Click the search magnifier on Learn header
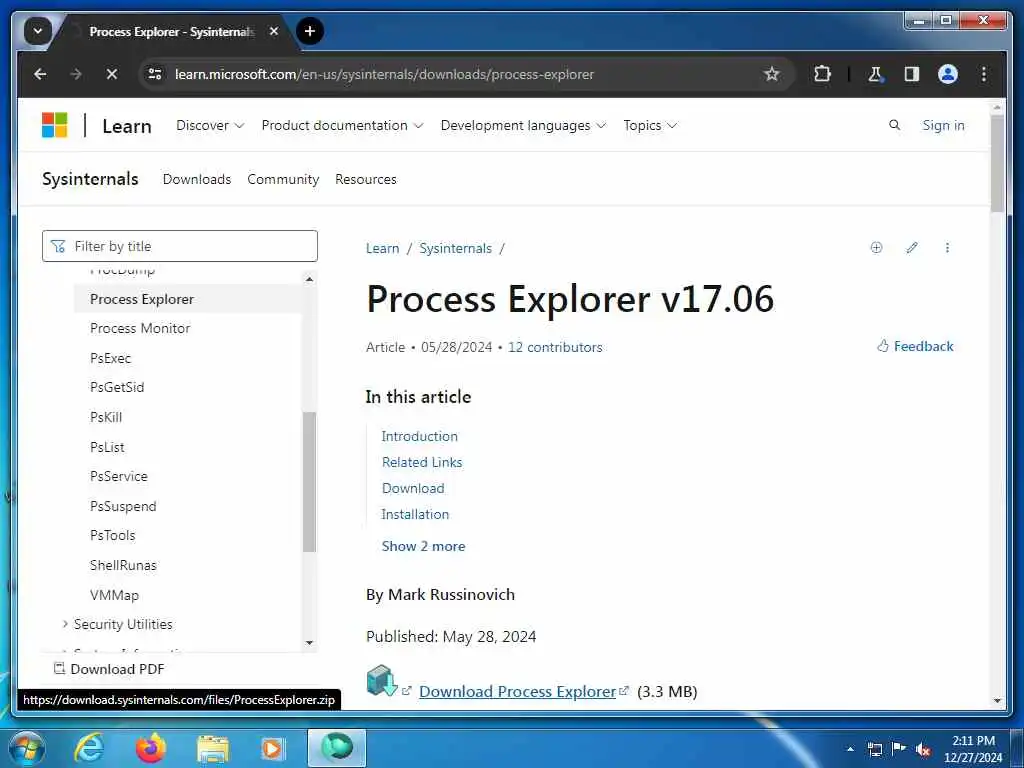 [894, 125]
